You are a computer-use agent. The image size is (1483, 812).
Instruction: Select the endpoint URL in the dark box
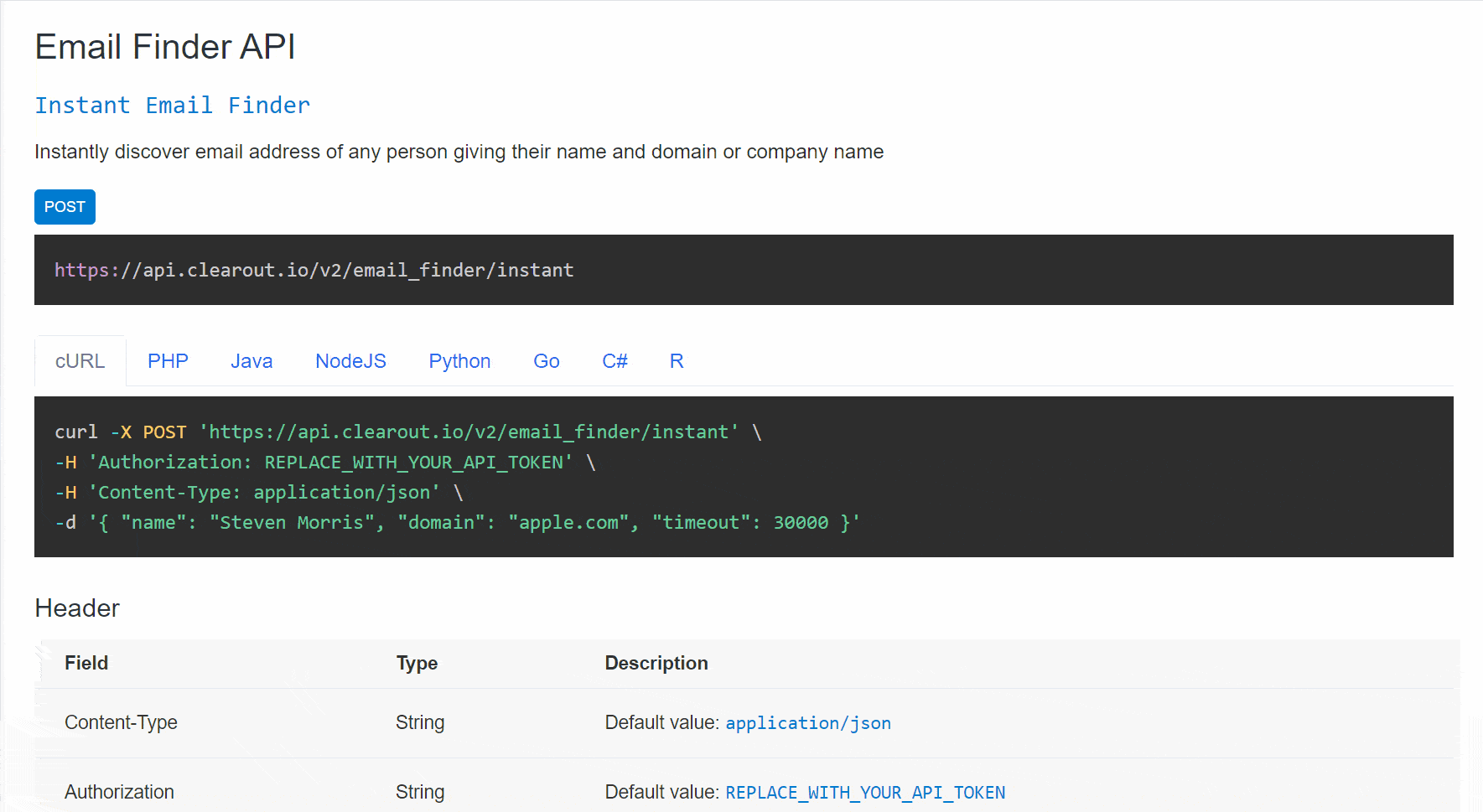tap(314, 269)
